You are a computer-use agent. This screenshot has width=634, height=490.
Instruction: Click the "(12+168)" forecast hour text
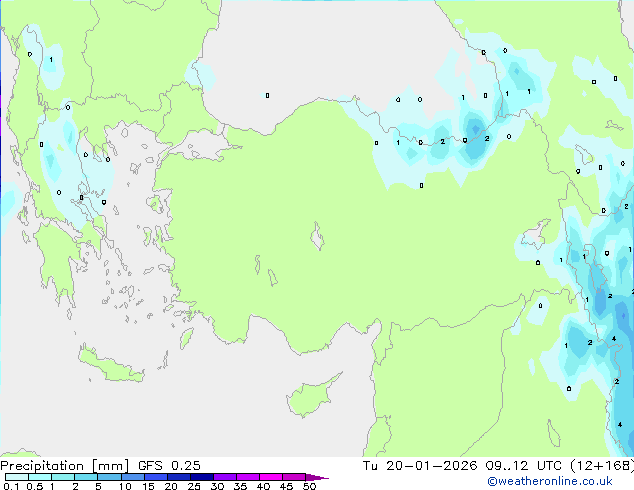602,466
